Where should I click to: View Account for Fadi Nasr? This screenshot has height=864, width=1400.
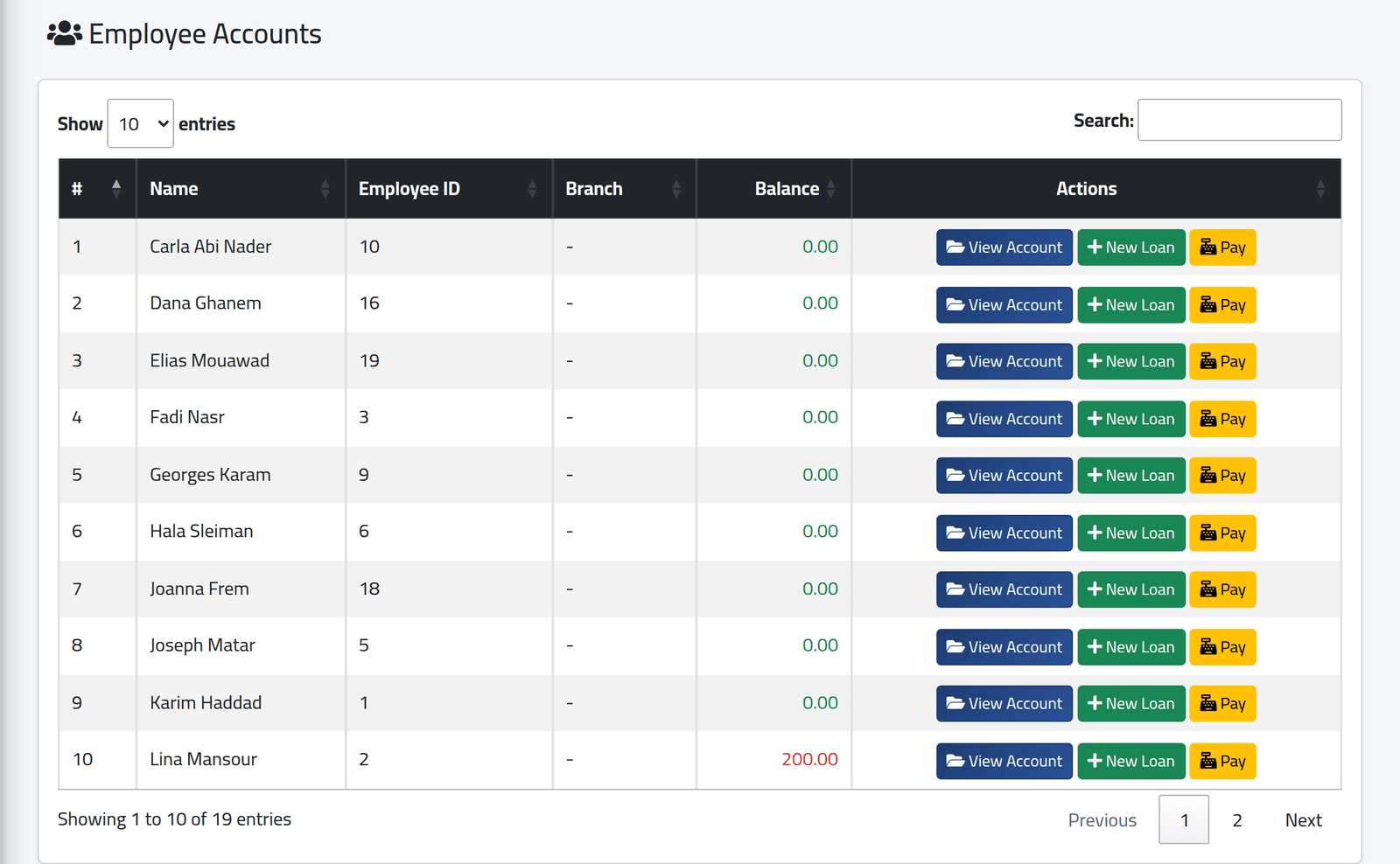[1004, 419]
